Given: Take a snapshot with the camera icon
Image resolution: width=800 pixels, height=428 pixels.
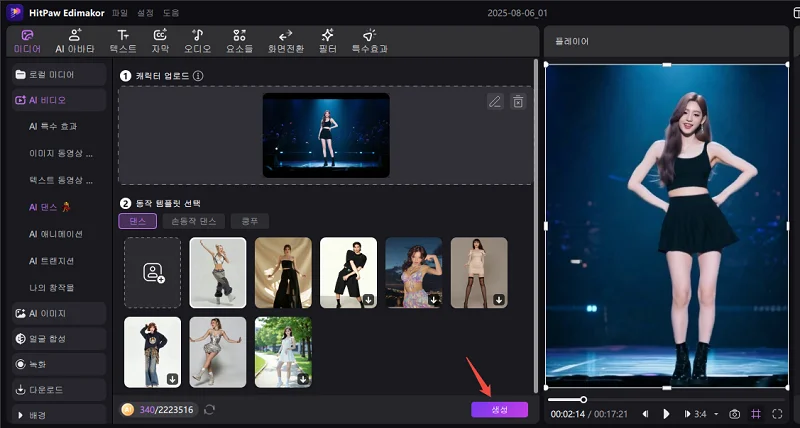Looking at the screenshot, I should click(734, 414).
